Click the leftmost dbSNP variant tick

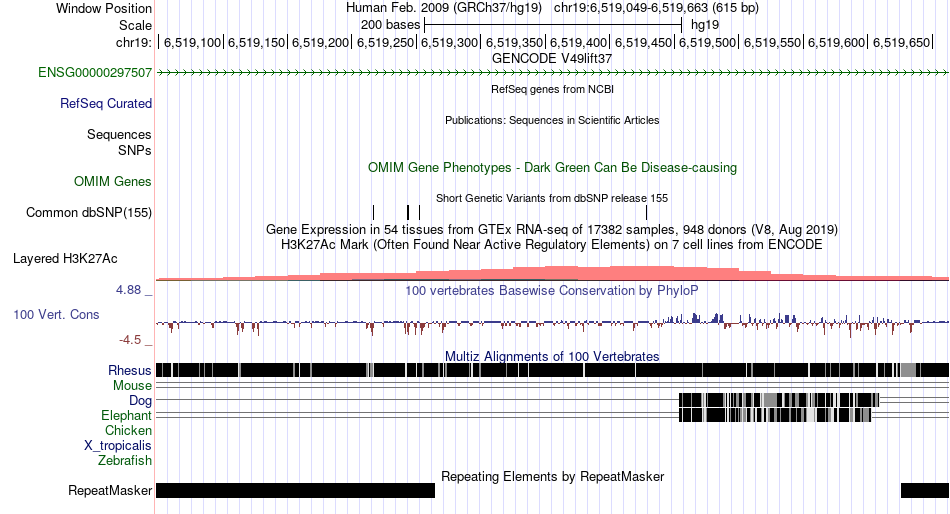[374, 212]
